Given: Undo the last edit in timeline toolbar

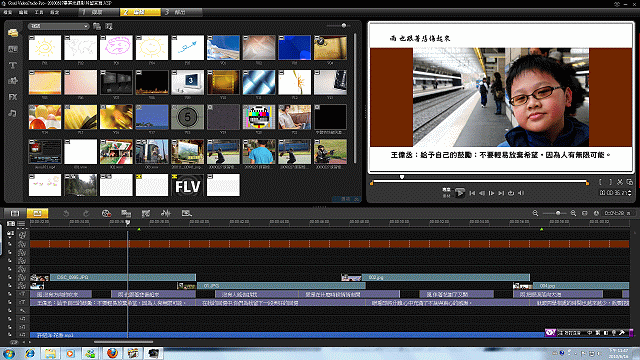Looking at the screenshot, I should click(x=66, y=213).
